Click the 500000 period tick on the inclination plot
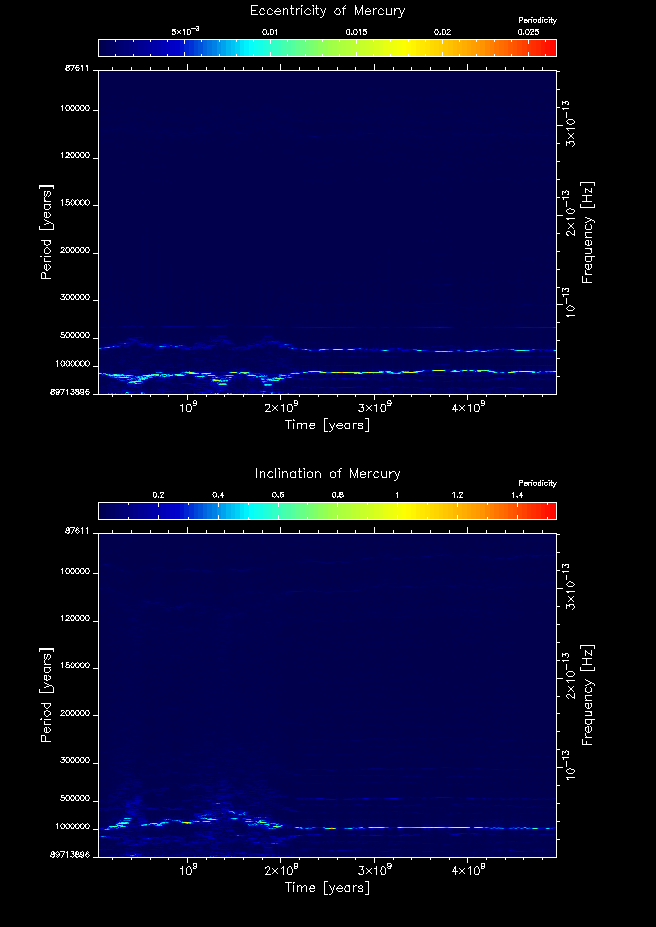656x927 pixels. pos(77,799)
